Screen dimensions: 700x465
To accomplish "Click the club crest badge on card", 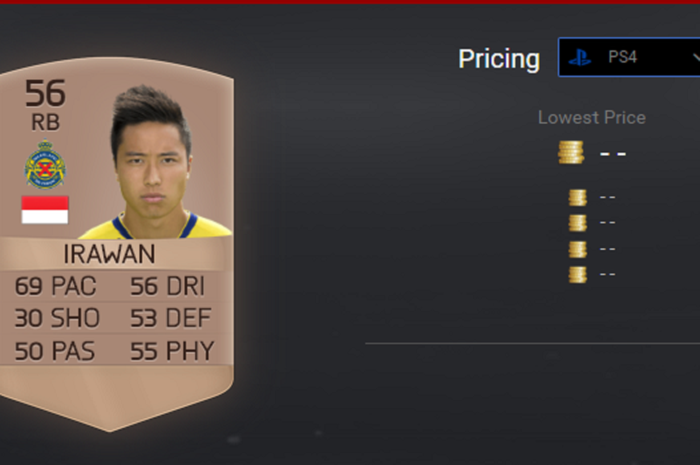I will click(45, 165).
